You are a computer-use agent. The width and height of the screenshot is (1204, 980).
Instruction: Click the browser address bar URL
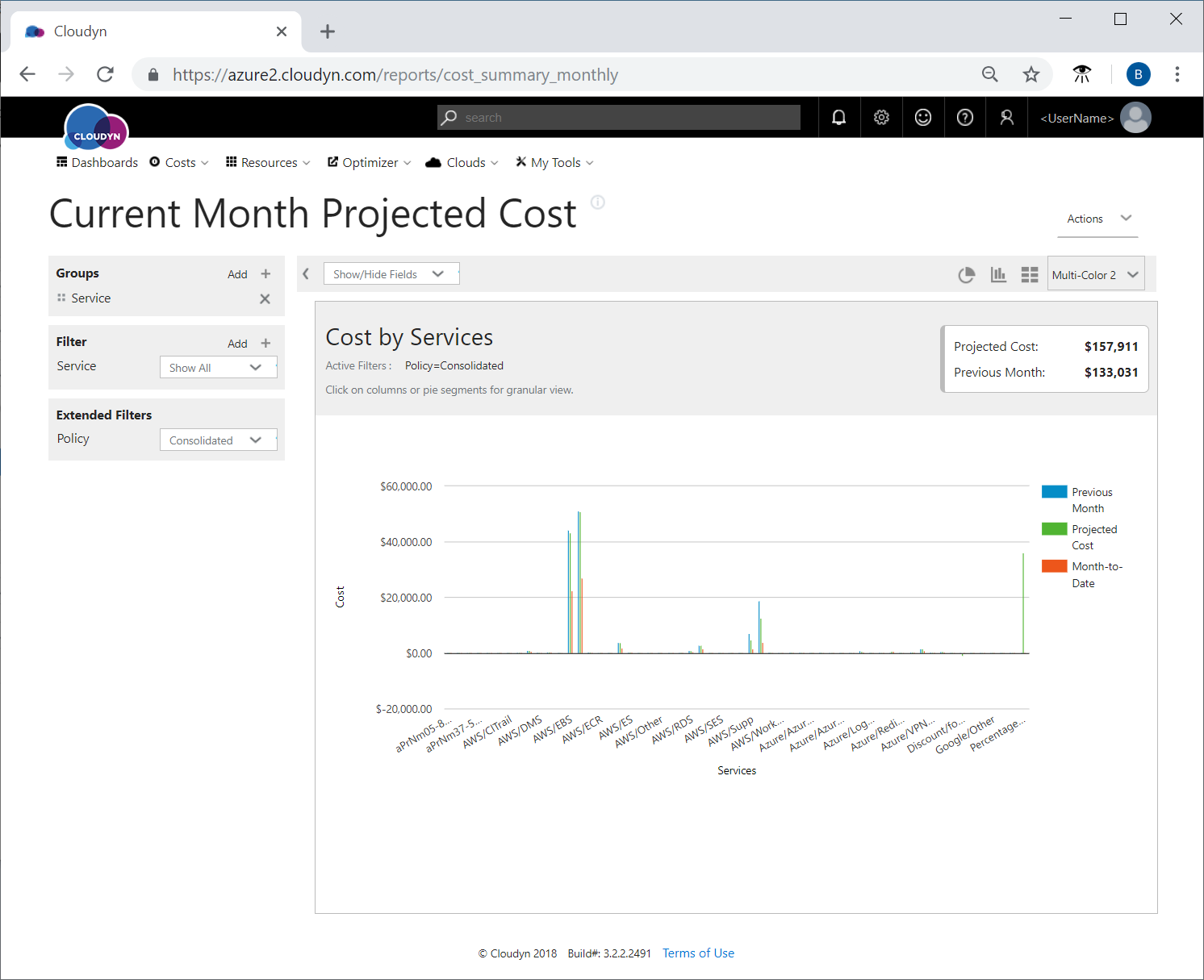tap(395, 74)
